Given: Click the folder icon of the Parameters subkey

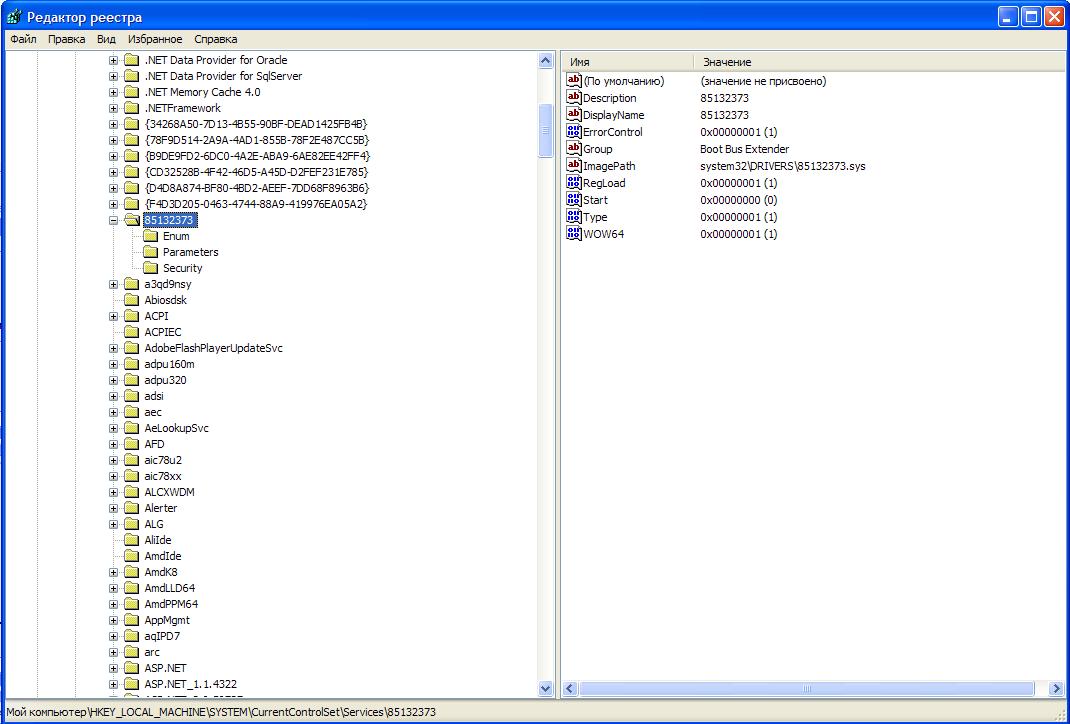Looking at the screenshot, I should (151, 252).
